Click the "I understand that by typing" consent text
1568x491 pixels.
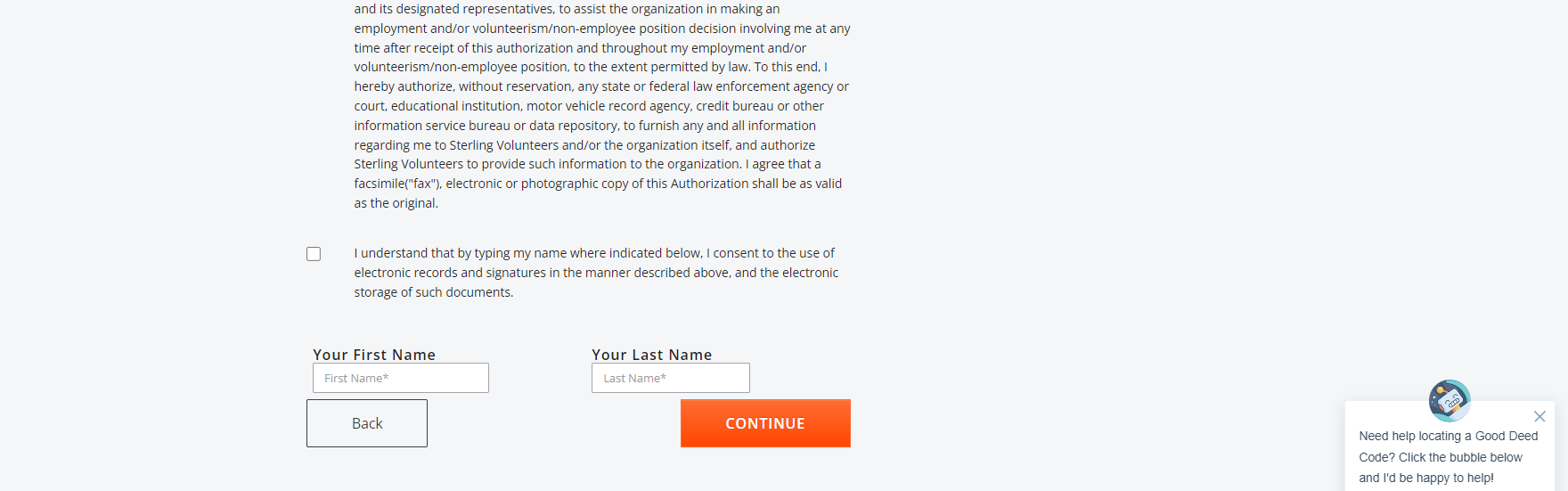[x=594, y=253]
